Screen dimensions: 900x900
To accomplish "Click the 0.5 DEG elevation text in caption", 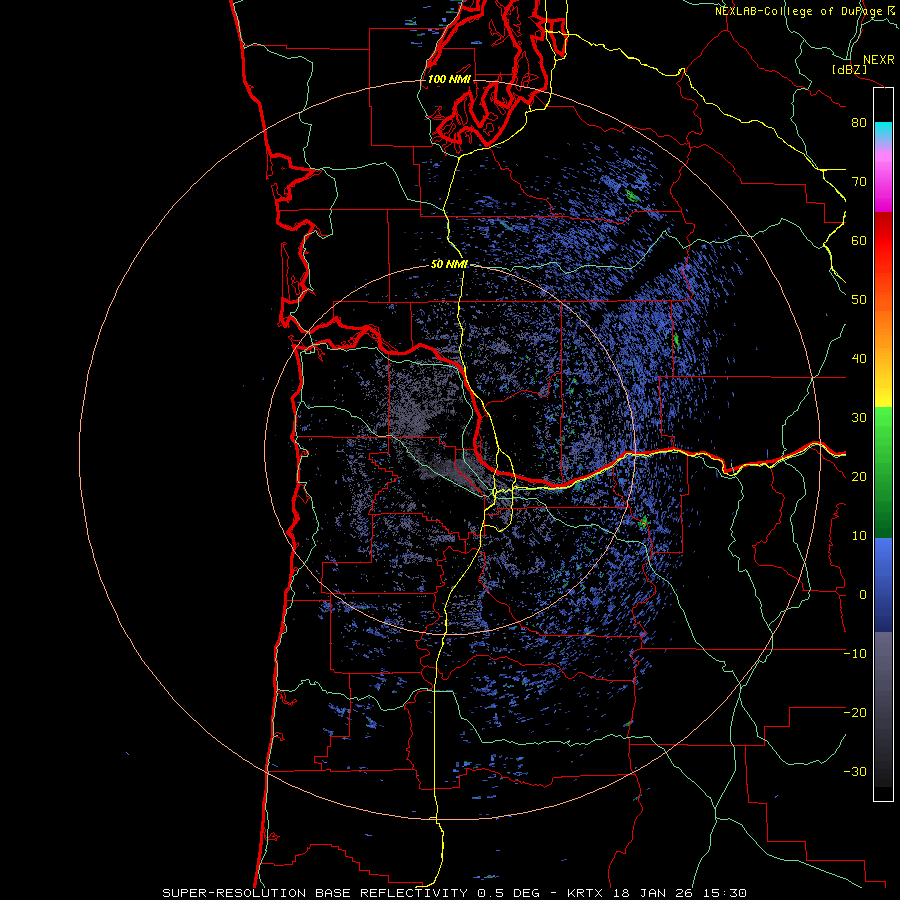I will (x=508, y=893).
